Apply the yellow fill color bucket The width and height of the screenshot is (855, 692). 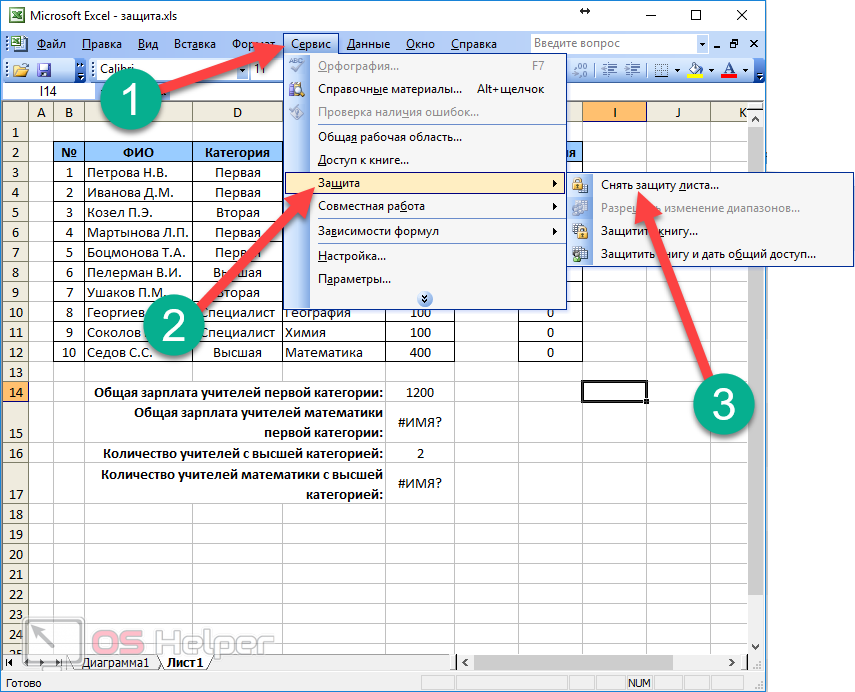tap(695, 70)
